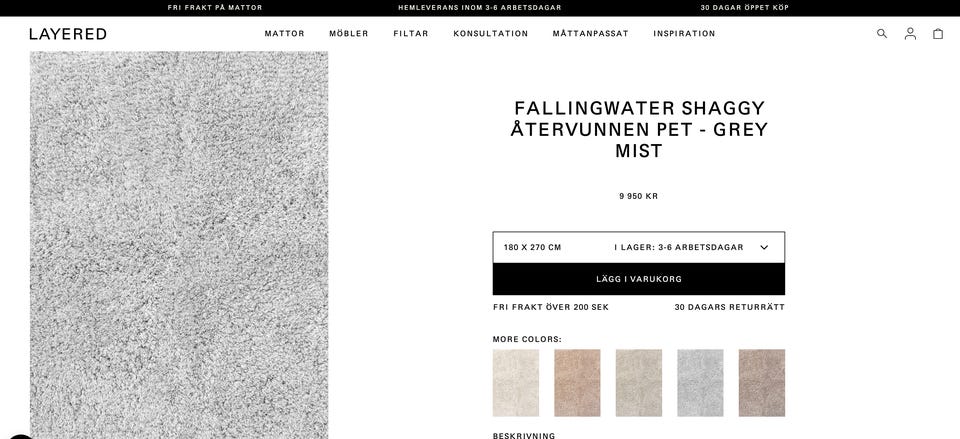Open the shopping bag icon
Image resolution: width=960 pixels, height=439 pixels.
tap(938, 34)
